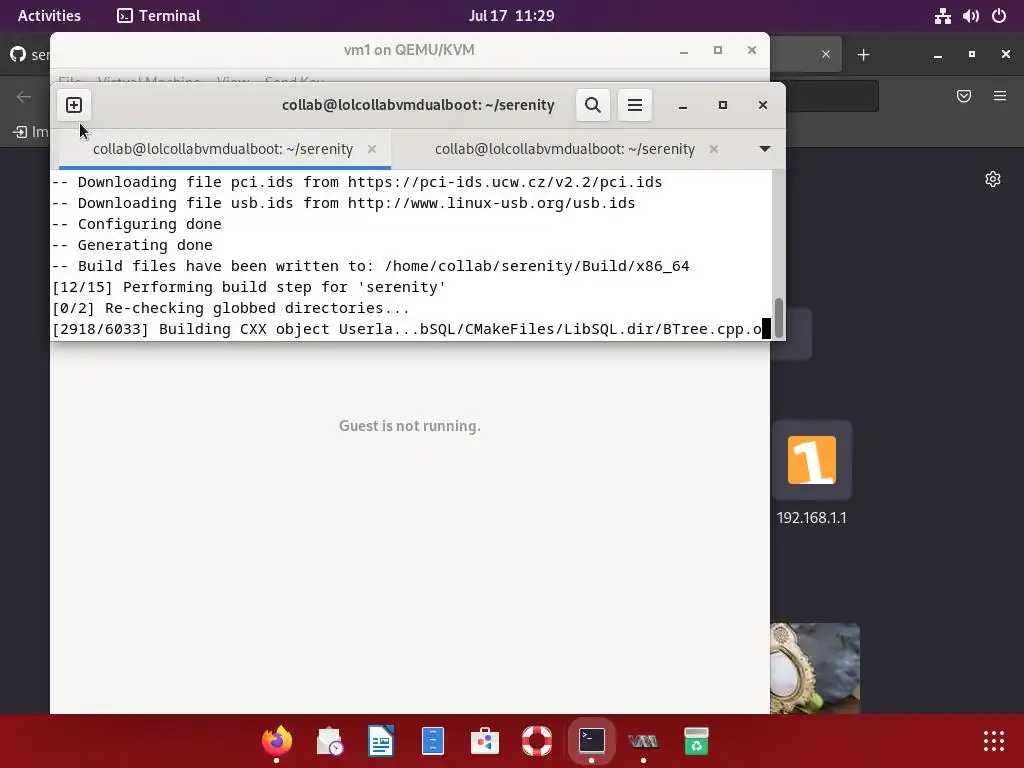Screen dimensions: 1024x768
Task: Open Virtual Machine Manager from the dock
Action: [x=643, y=741]
